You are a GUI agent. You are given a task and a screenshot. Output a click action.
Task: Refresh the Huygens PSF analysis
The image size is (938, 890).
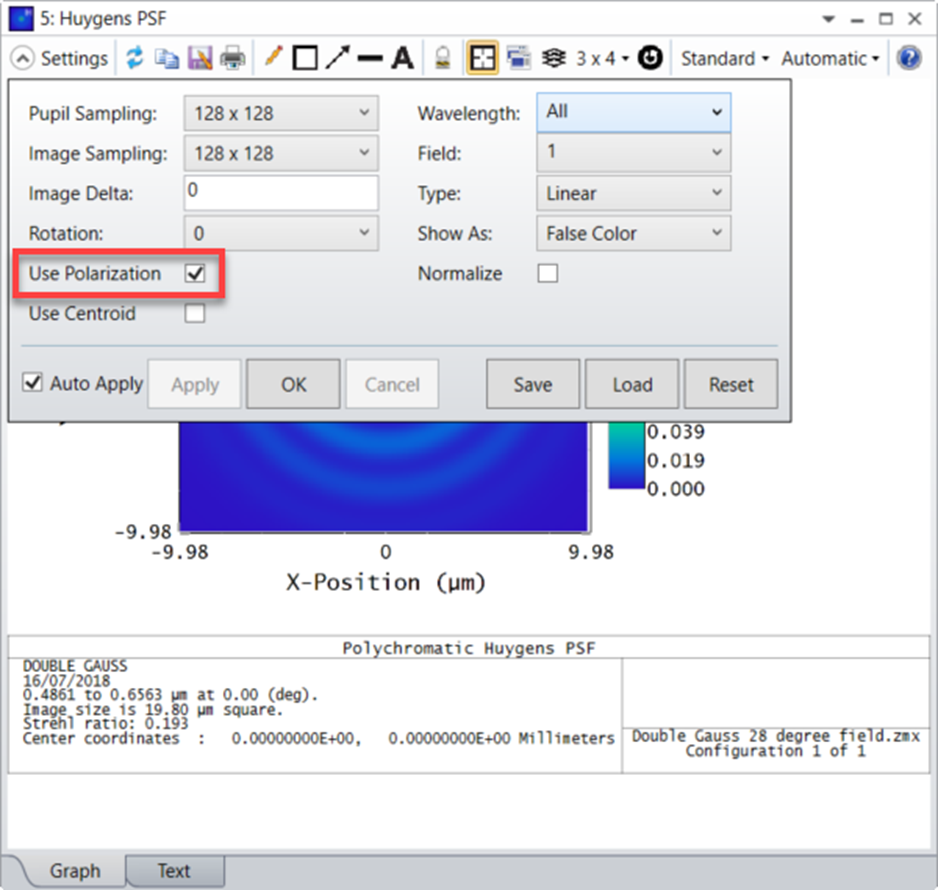pos(135,58)
